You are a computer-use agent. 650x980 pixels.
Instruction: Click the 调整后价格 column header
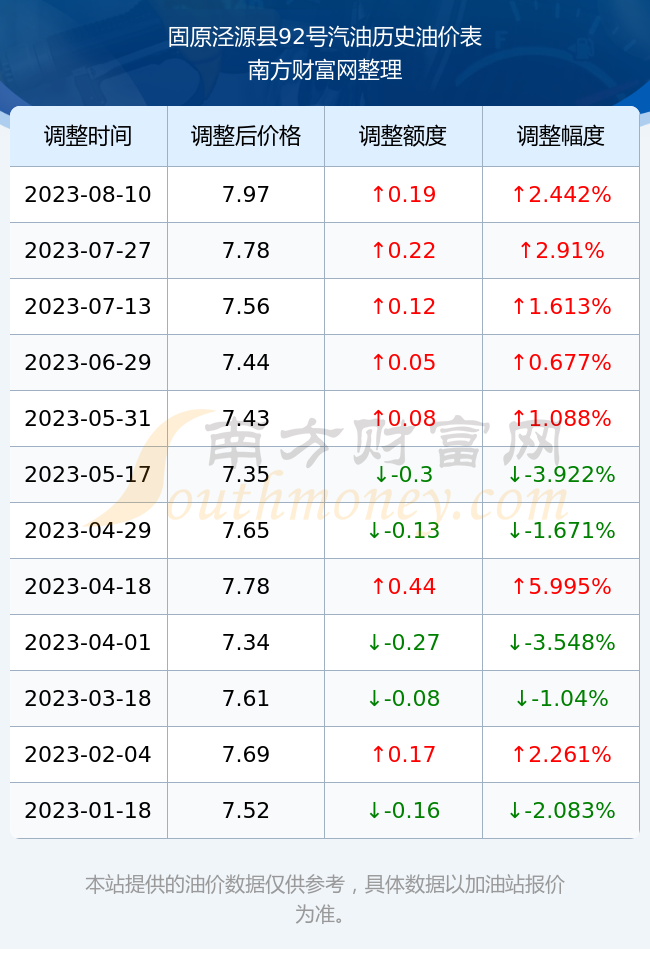tap(246, 136)
